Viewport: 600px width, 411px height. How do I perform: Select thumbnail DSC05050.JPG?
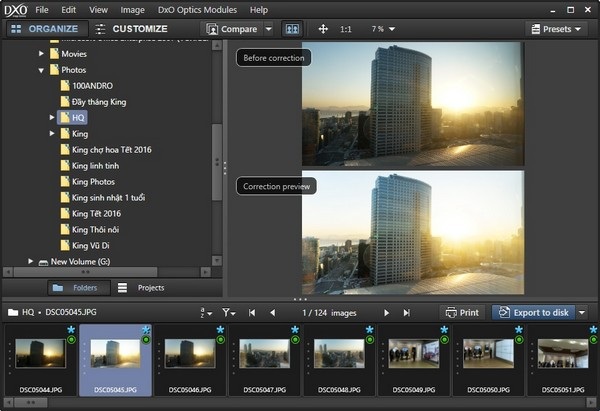click(x=488, y=360)
